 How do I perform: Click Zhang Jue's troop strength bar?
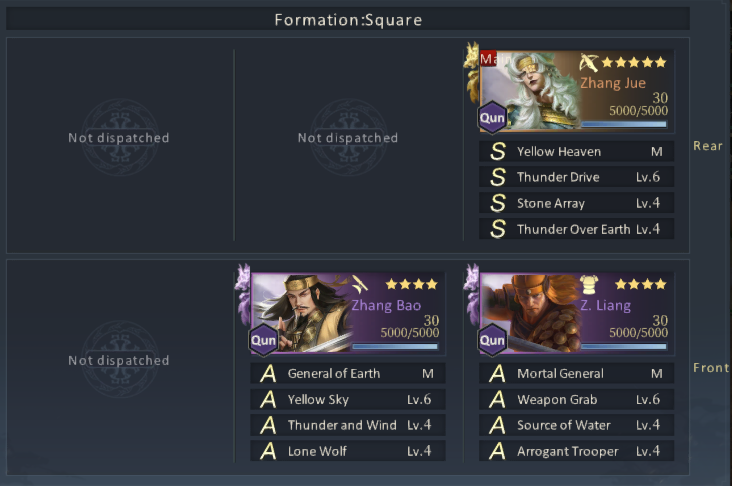[624, 124]
